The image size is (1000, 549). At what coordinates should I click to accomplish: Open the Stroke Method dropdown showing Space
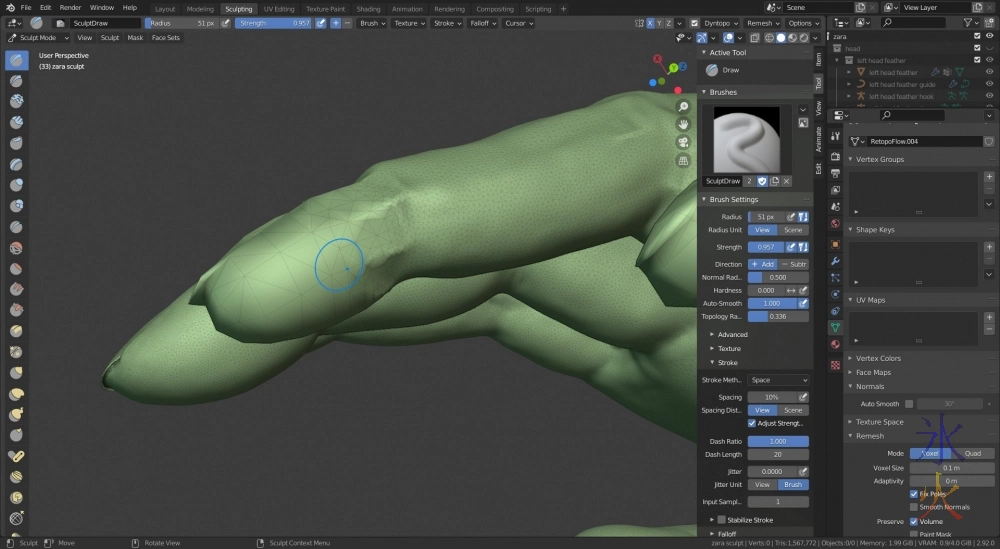(779, 380)
